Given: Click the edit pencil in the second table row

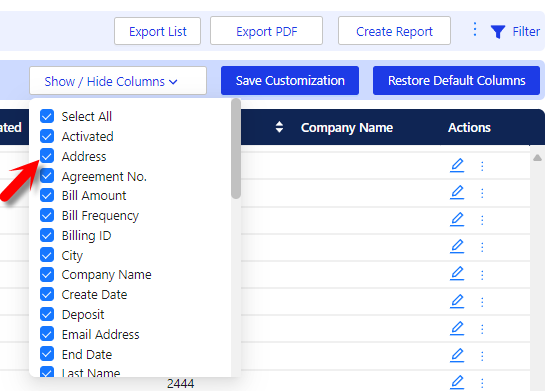Looking at the screenshot, I should 457,192.
